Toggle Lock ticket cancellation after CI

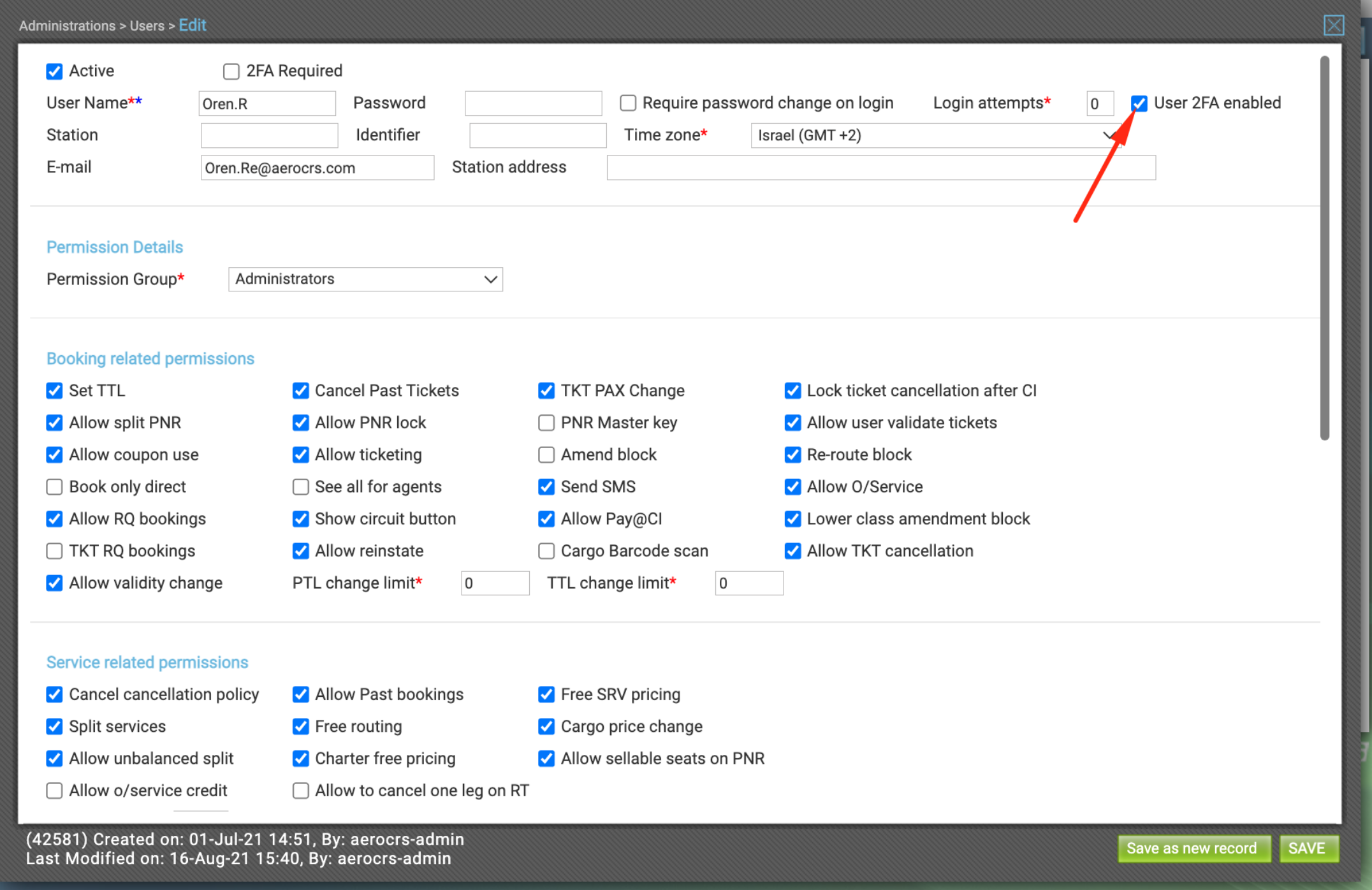793,391
